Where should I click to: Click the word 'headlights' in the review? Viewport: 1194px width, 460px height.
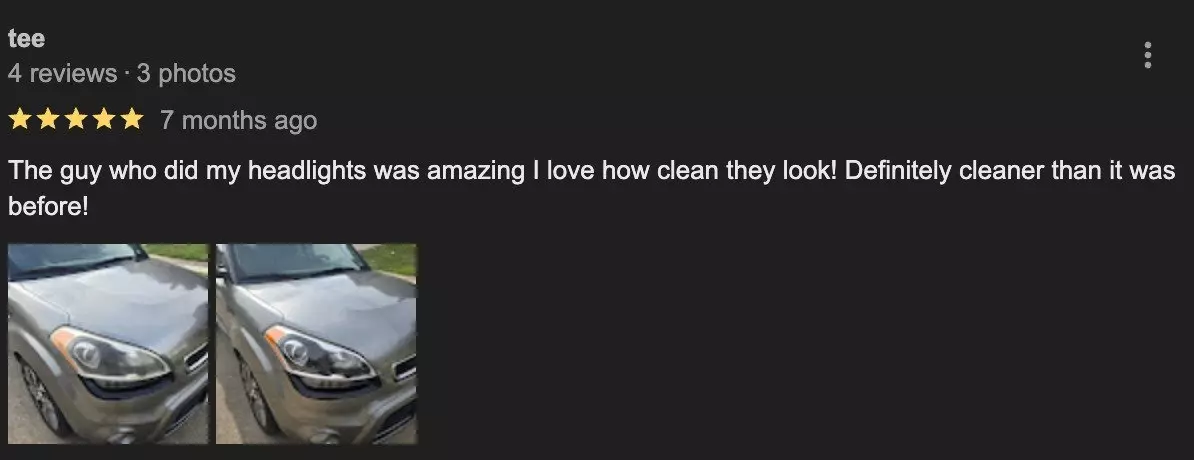coord(308,171)
